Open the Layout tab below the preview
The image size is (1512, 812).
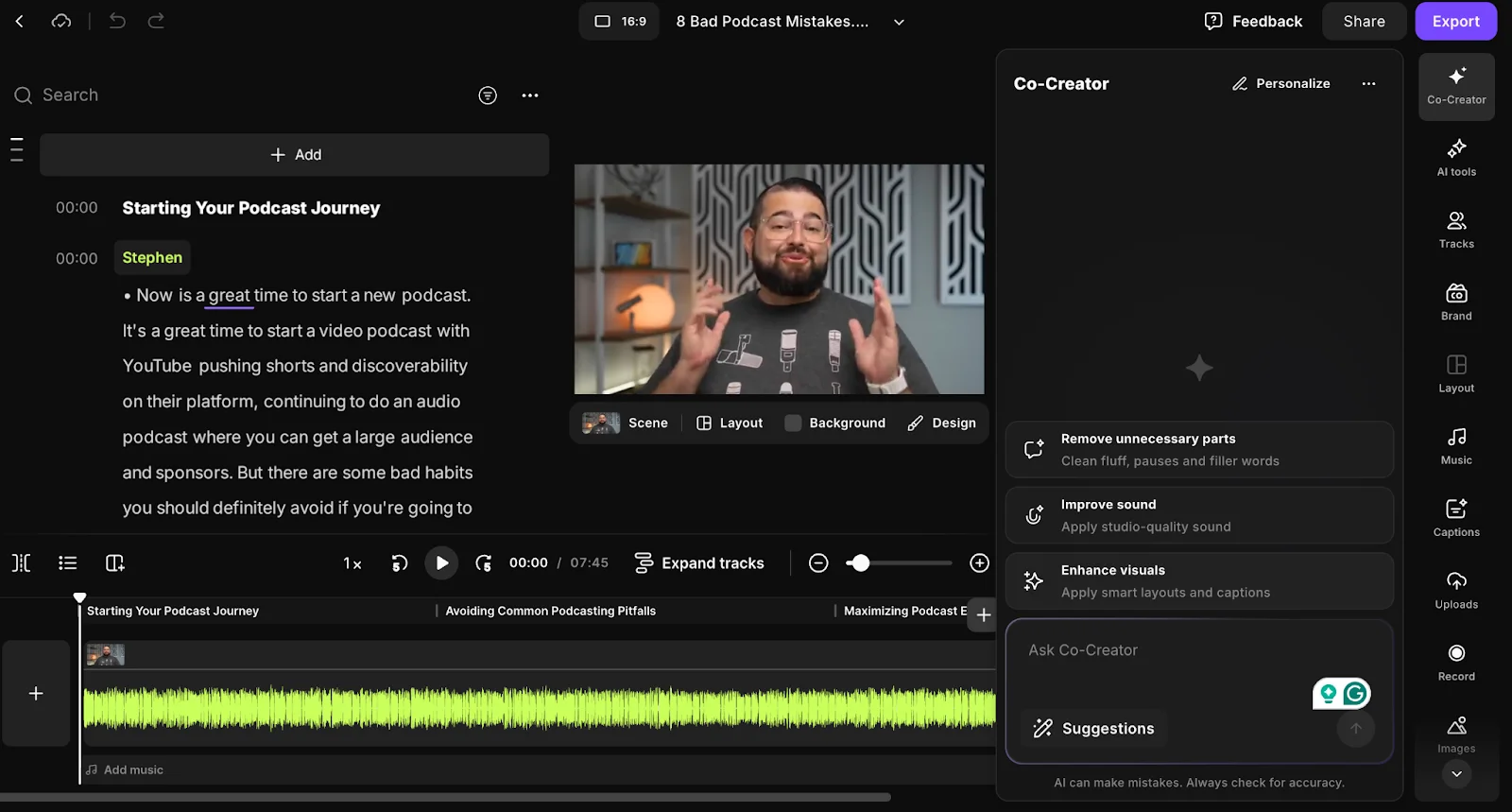[x=730, y=423]
